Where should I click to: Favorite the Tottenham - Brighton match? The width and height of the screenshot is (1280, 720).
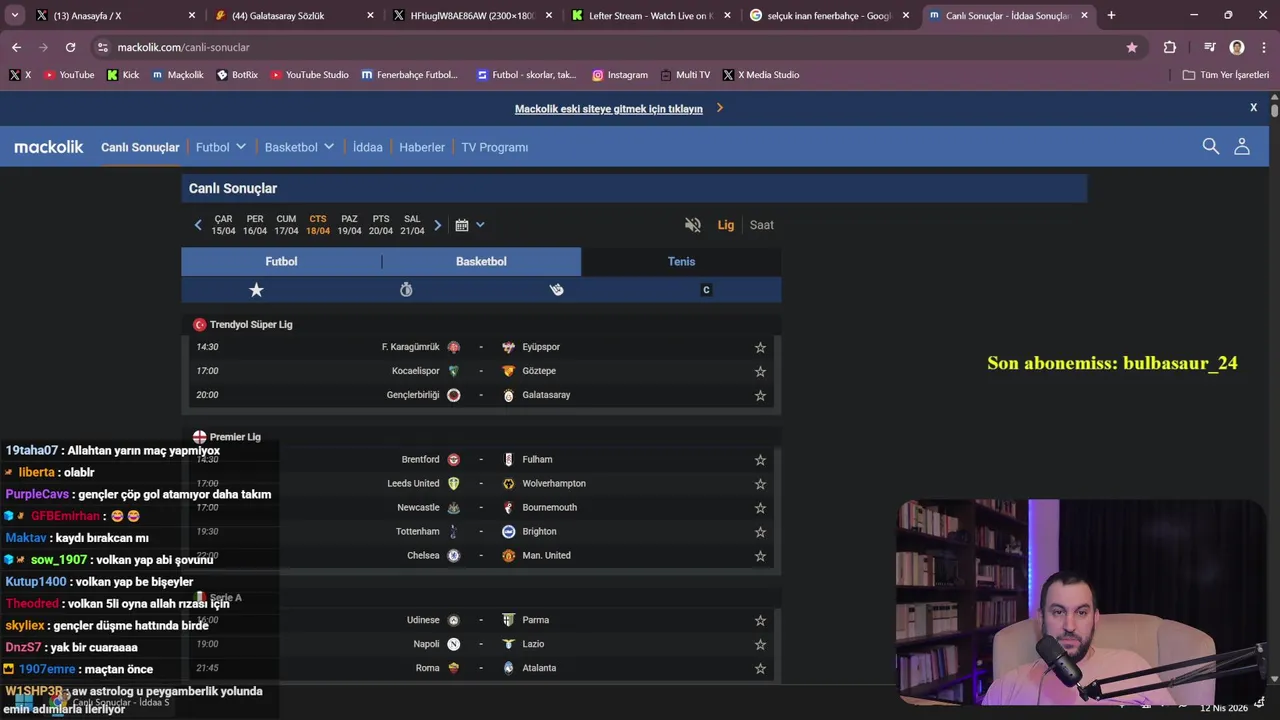pos(760,532)
